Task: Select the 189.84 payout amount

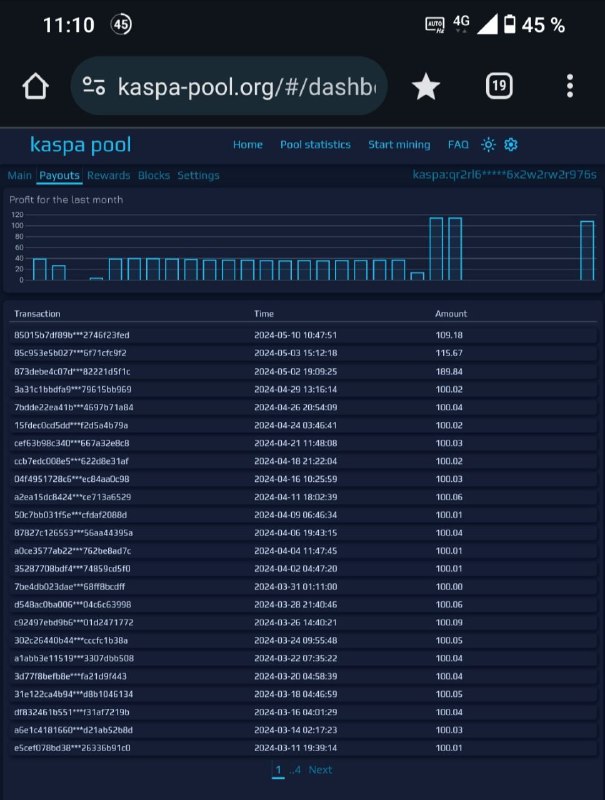Action: pos(449,371)
